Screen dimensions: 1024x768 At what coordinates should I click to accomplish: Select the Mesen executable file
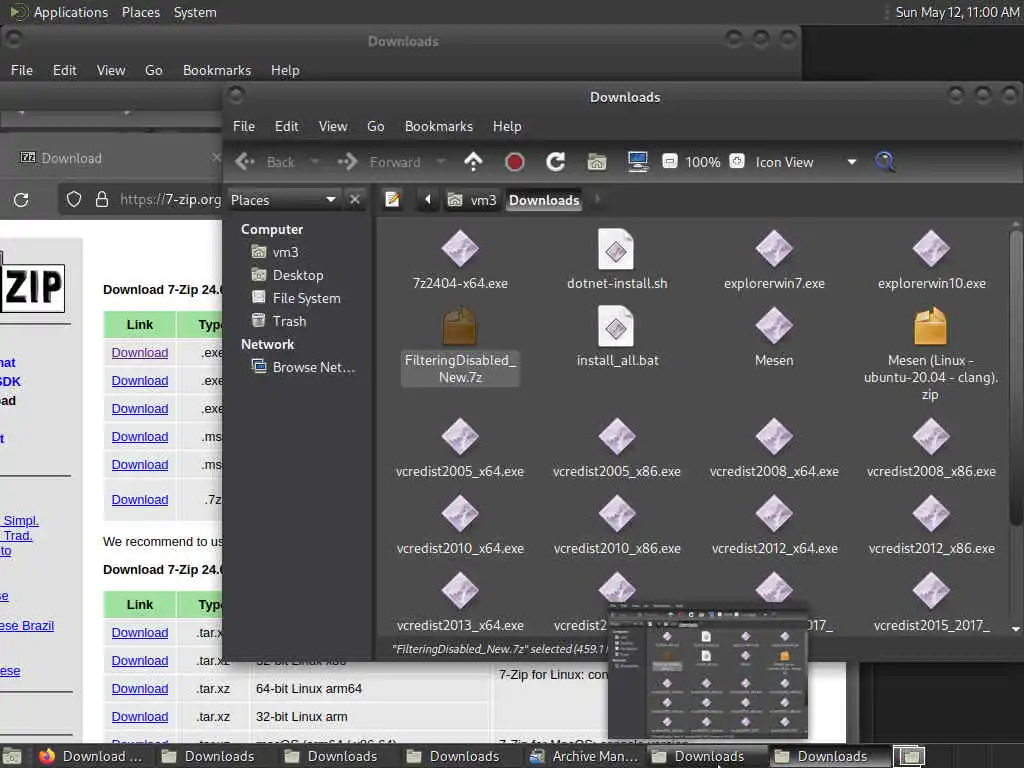pyautogui.click(x=775, y=337)
